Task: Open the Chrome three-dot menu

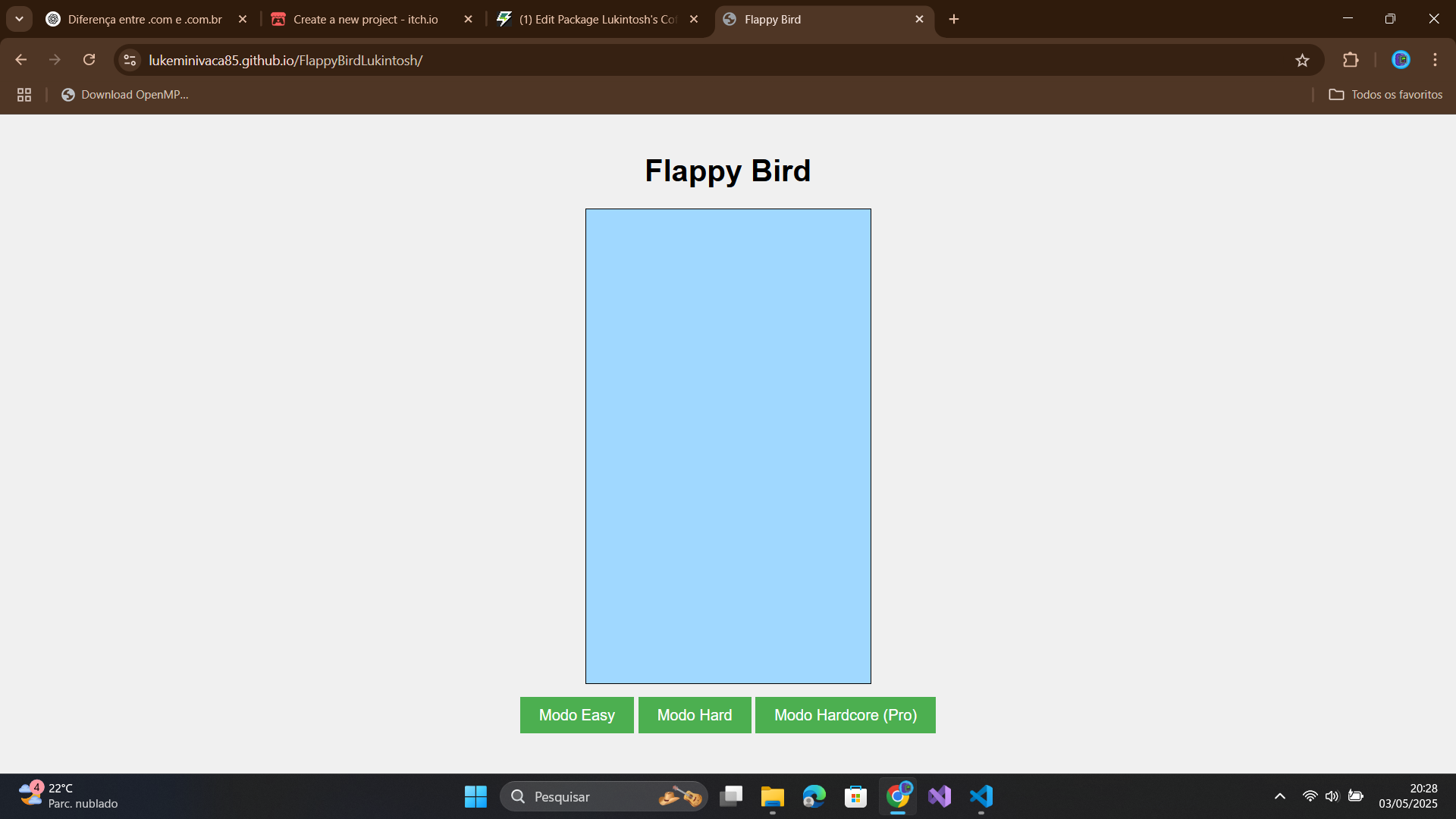Action: [x=1435, y=60]
